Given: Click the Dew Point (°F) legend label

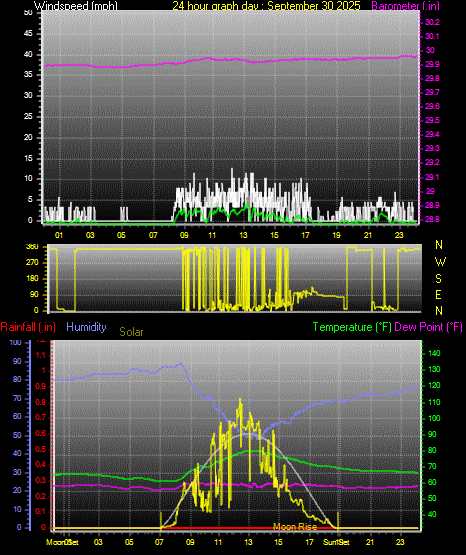Looking at the screenshot, I should [428, 327].
